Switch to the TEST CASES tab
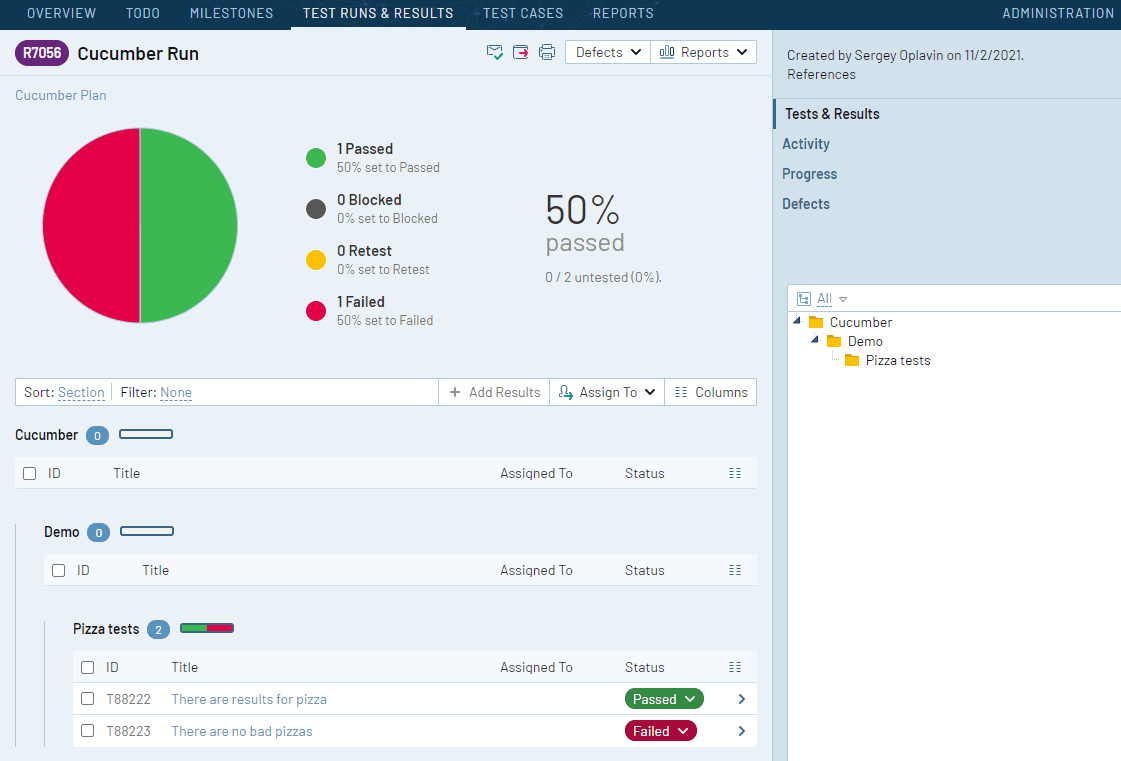 tap(522, 14)
